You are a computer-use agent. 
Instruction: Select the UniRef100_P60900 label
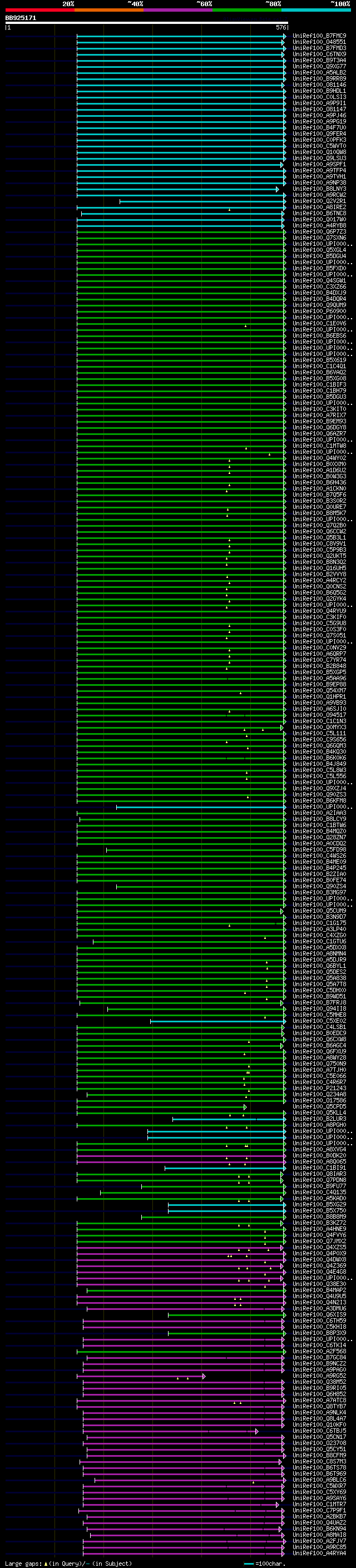click(x=319, y=311)
